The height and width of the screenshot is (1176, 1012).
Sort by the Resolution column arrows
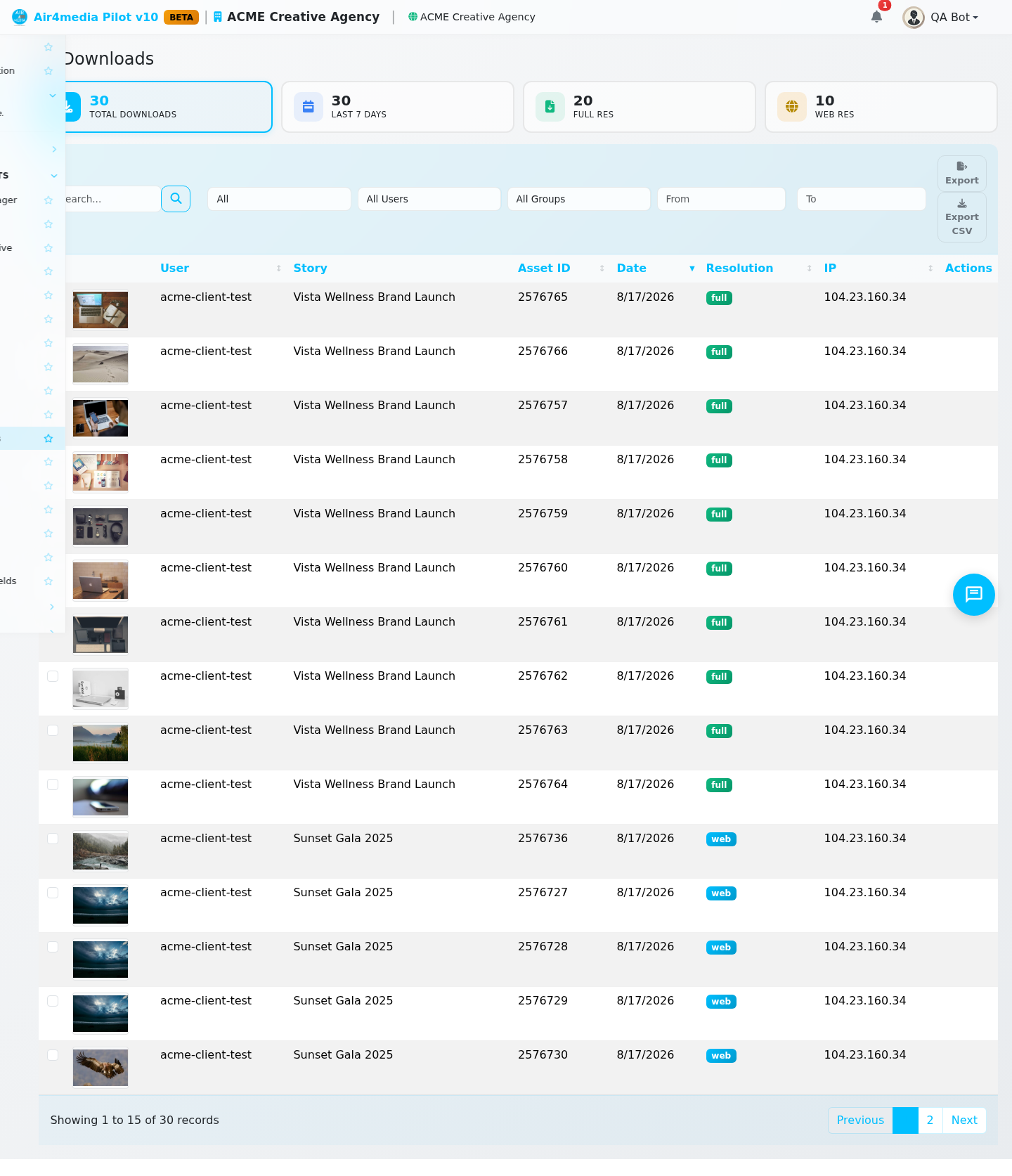(x=810, y=269)
